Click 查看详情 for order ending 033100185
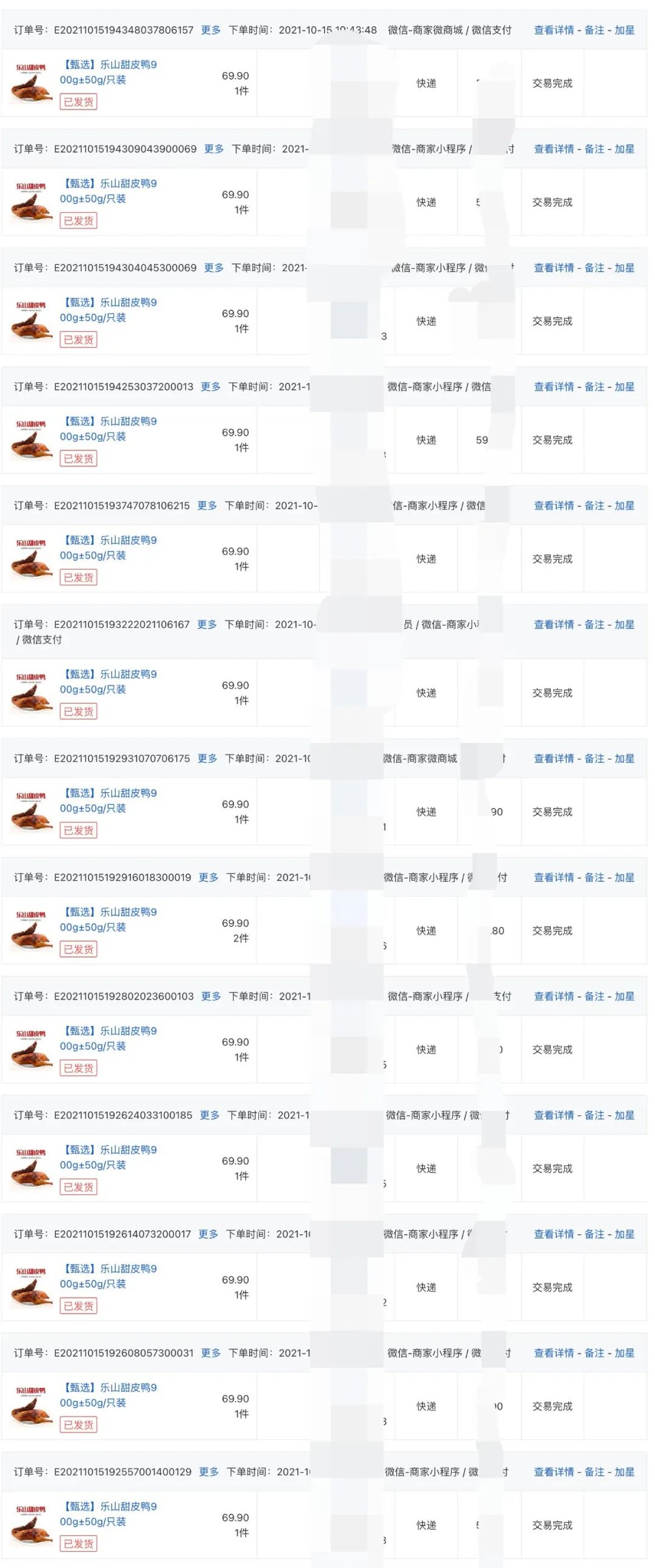 (553, 1115)
